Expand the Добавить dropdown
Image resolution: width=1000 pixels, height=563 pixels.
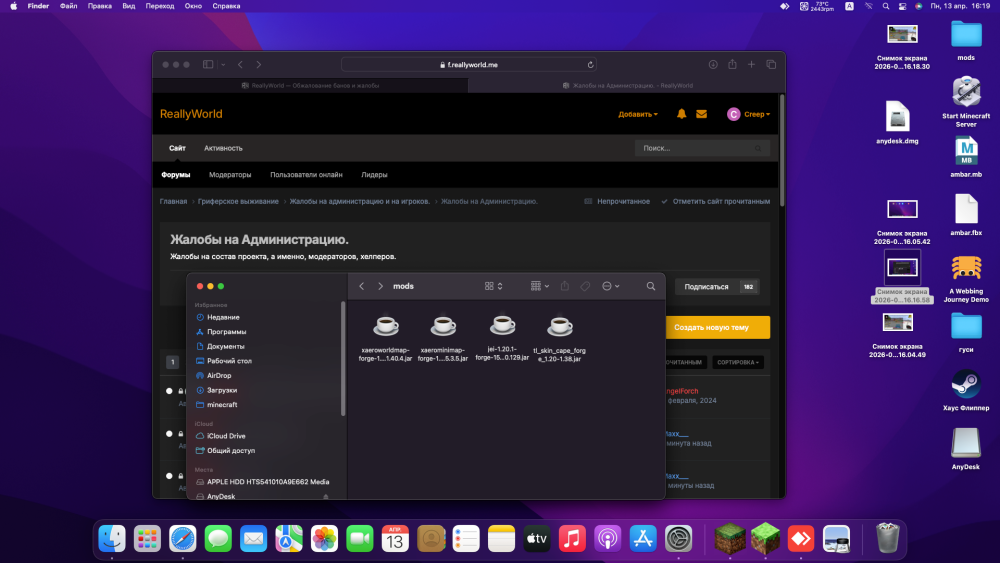[638, 114]
